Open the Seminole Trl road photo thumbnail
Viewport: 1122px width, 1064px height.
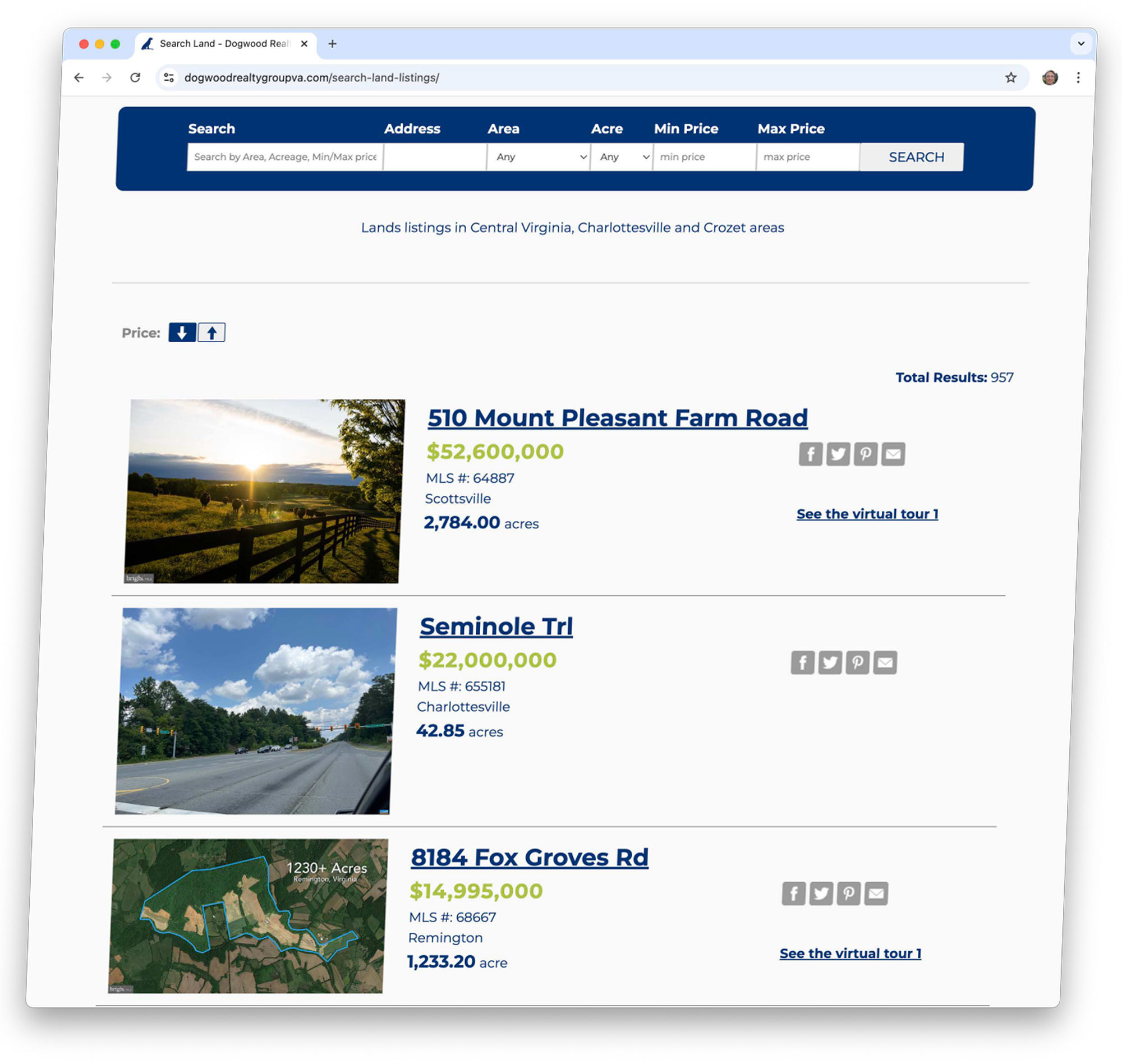point(255,711)
